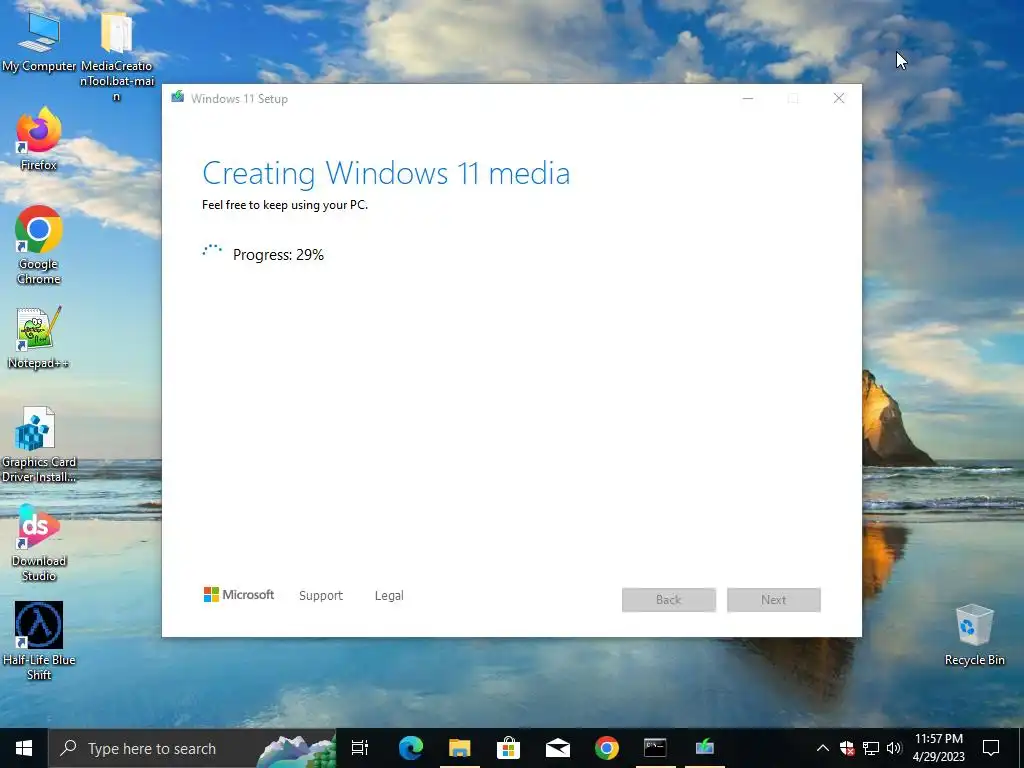Open Windows Security tray icon

point(847,748)
